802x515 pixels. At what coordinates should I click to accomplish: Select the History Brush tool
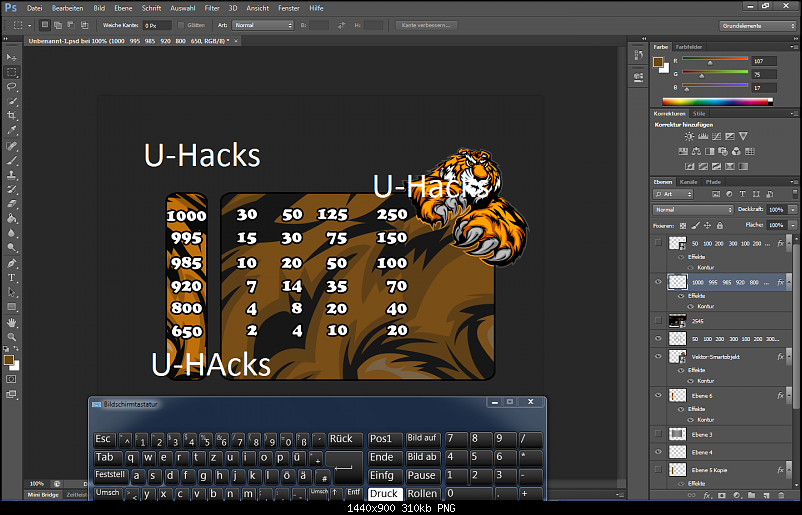tap(12, 189)
